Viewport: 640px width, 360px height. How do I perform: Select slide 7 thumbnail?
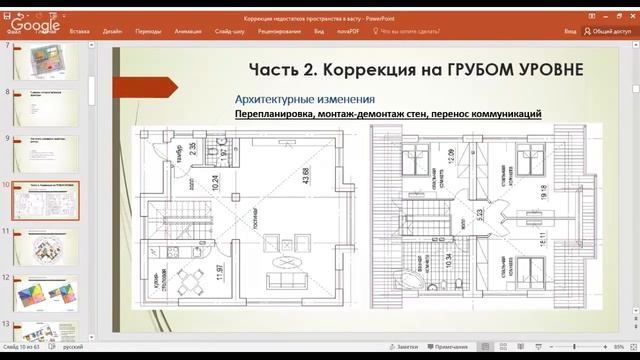pyautogui.click(x=46, y=62)
